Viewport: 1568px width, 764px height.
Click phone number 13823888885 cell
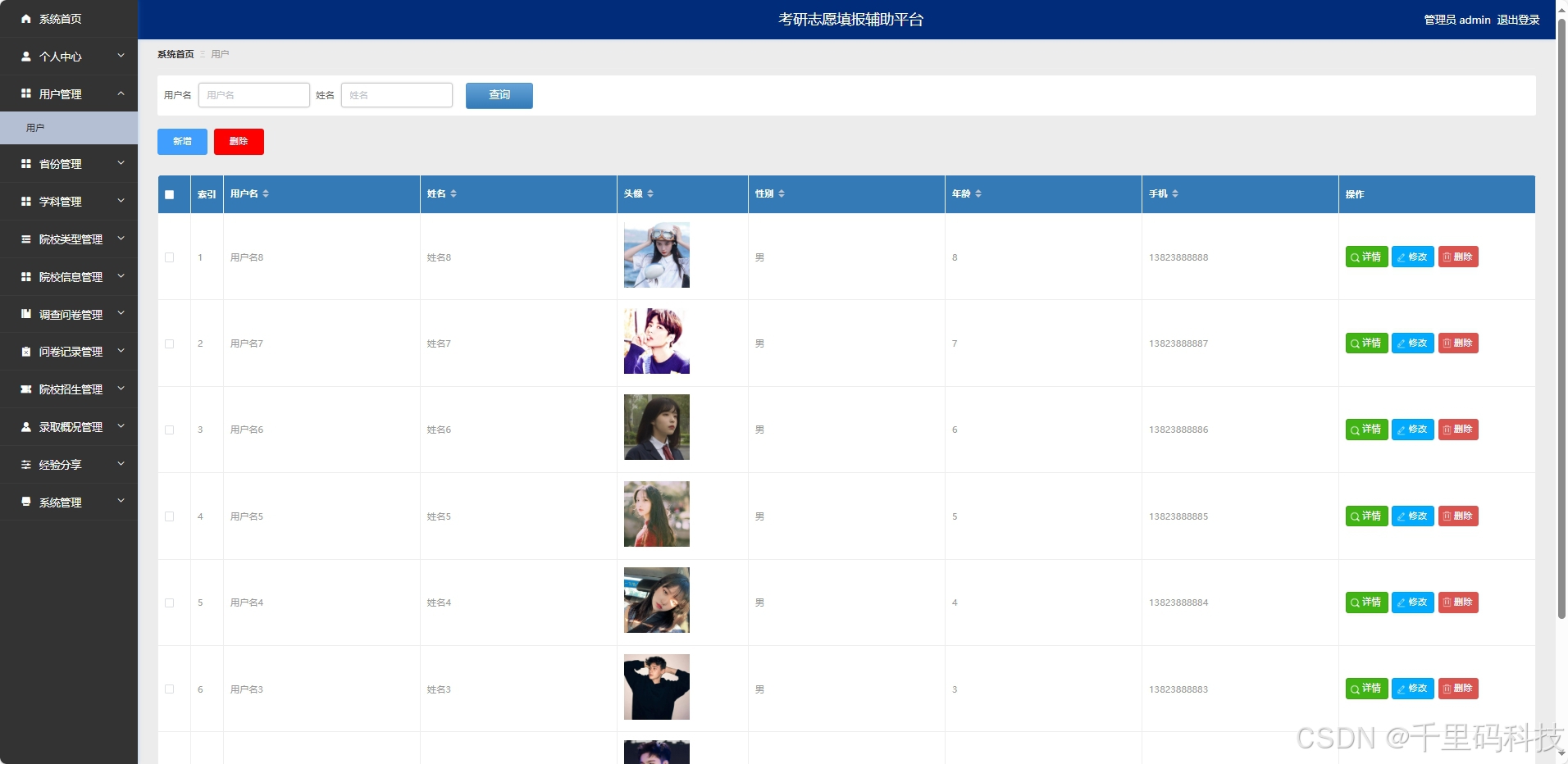pos(1178,516)
